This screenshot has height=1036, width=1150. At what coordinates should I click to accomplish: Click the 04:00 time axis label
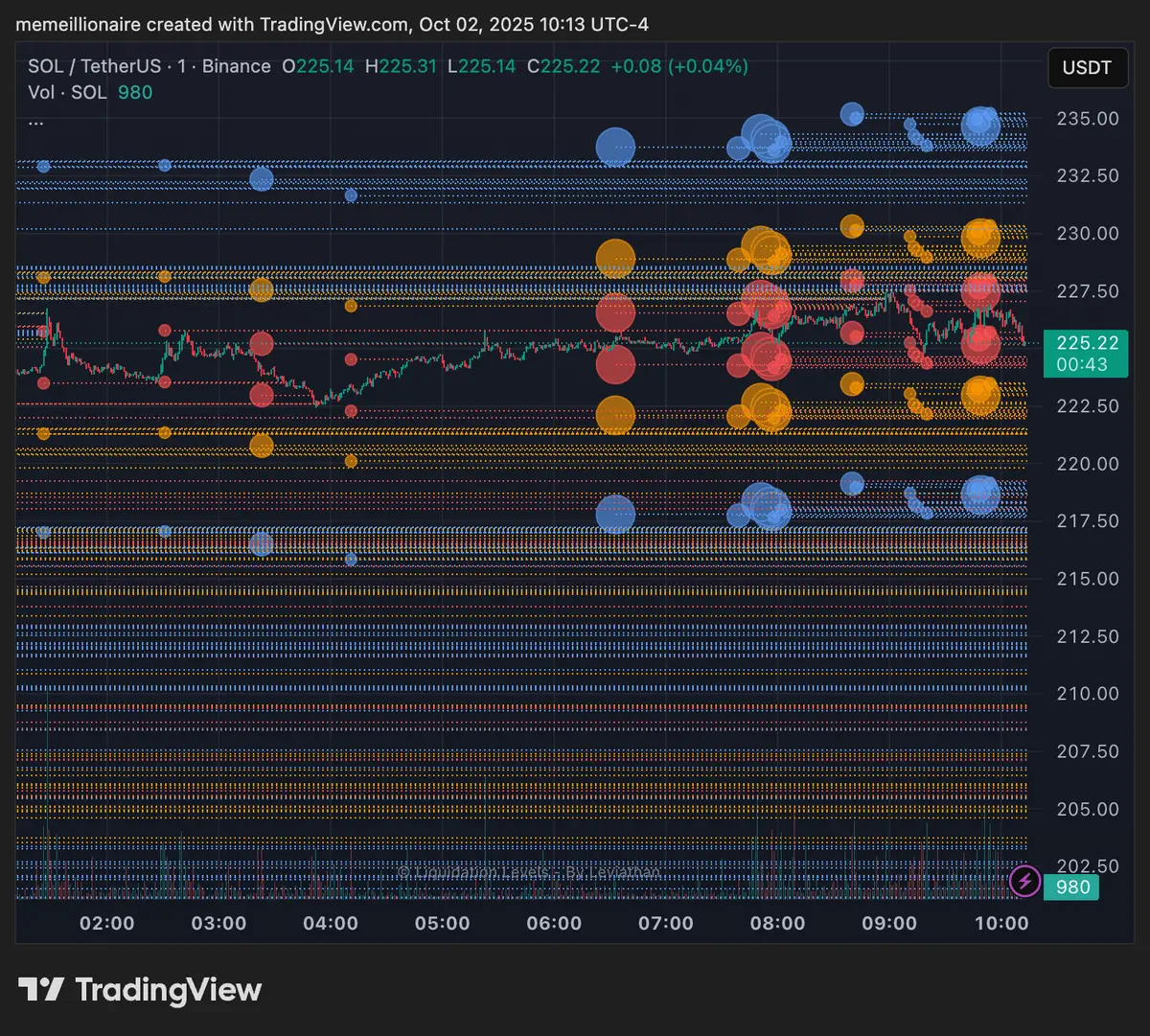(x=331, y=924)
